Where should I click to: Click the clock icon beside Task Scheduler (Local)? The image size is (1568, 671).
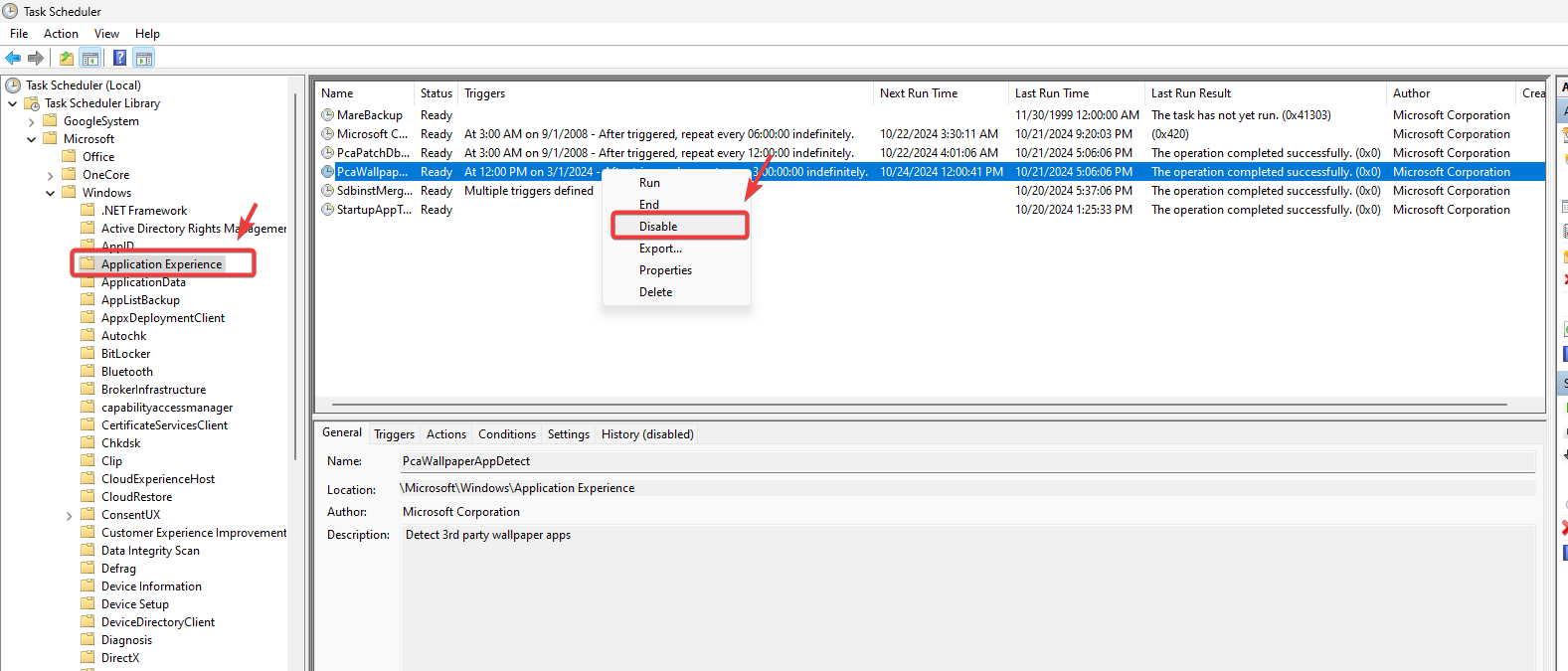click(x=13, y=85)
